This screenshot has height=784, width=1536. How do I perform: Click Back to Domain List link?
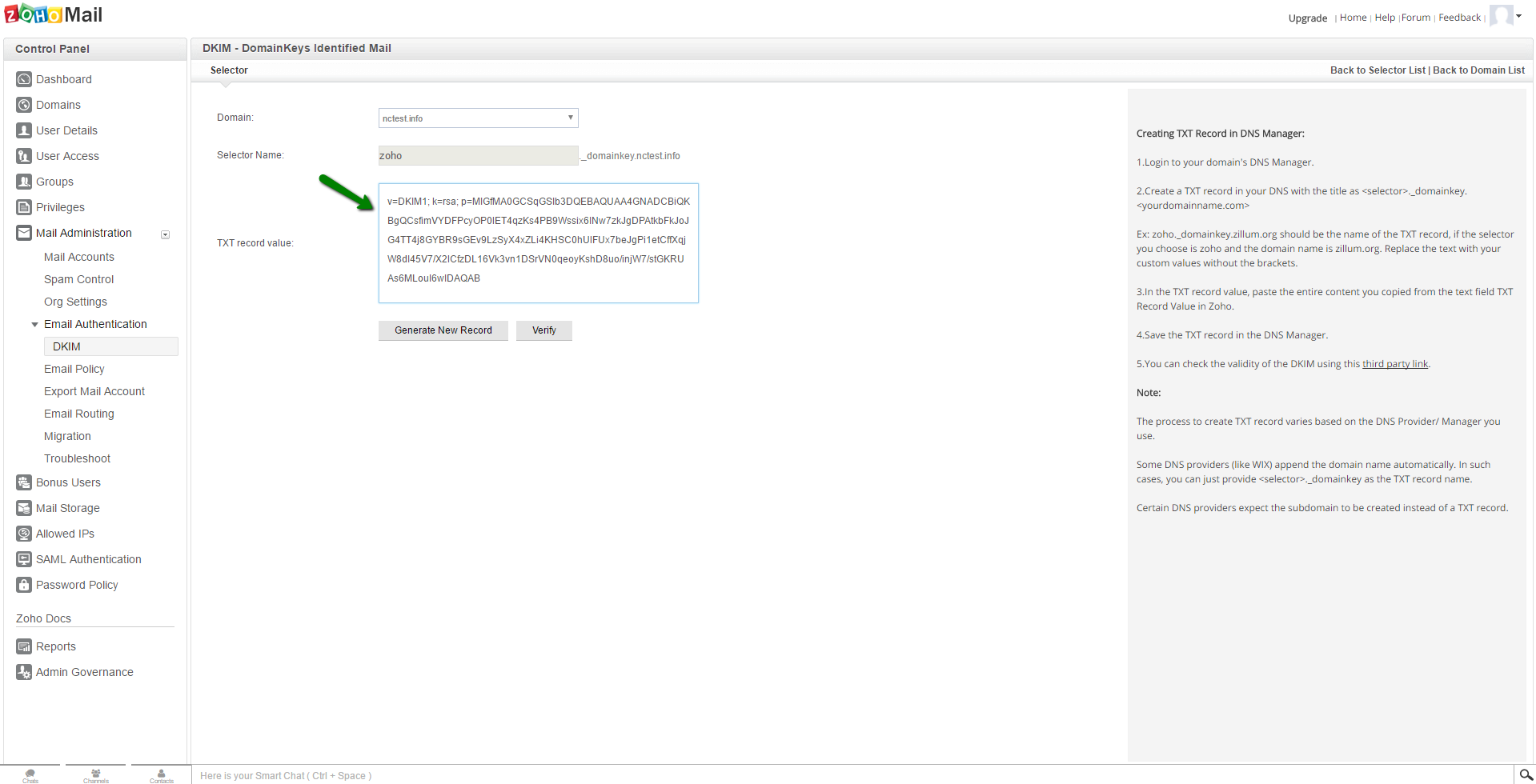tap(1478, 70)
